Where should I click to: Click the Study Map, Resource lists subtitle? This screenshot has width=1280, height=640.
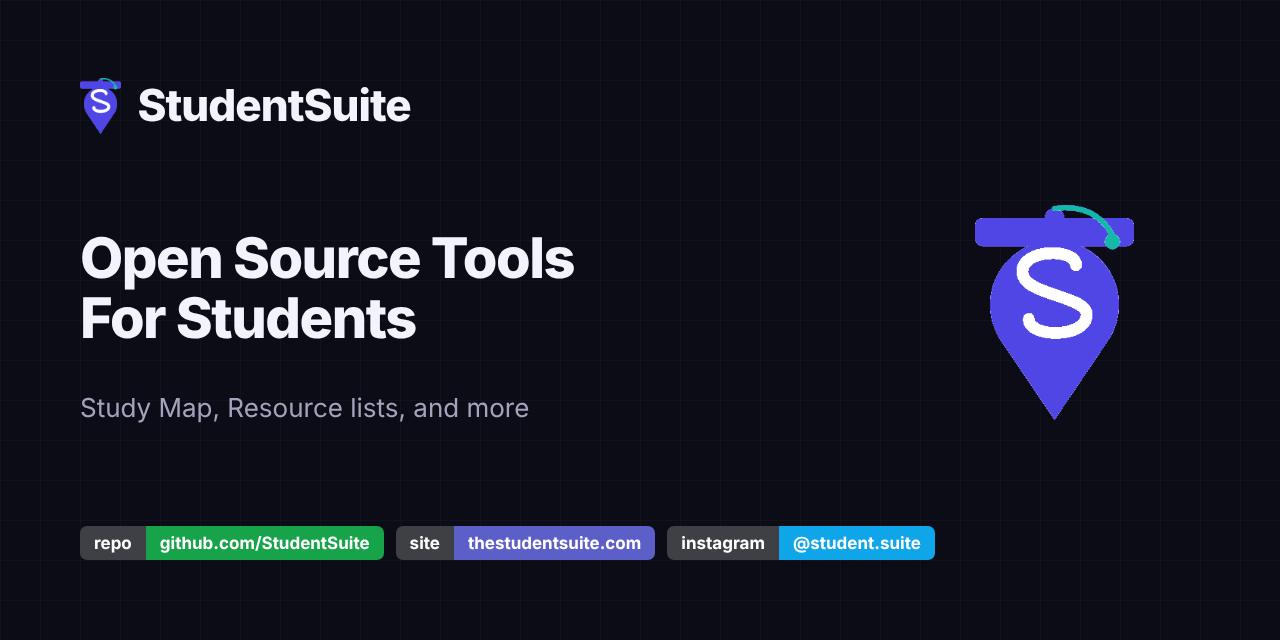coord(304,408)
